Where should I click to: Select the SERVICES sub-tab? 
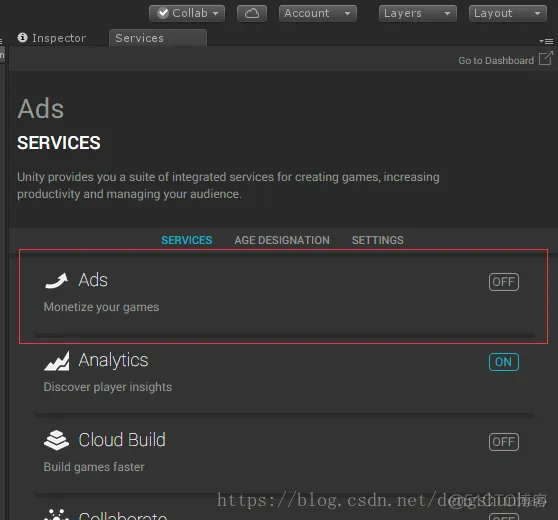point(186,240)
